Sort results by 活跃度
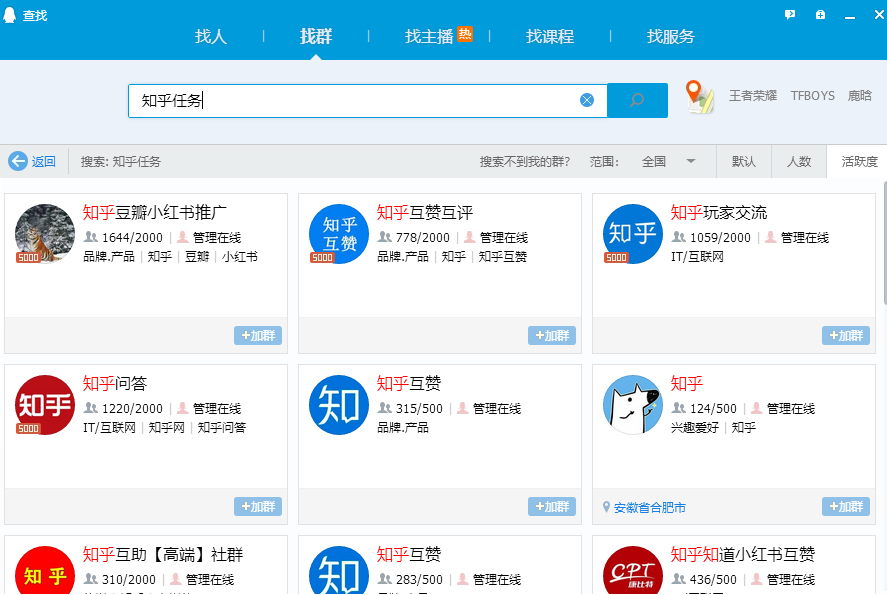This screenshot has width=887, height=595. tap(859, 161)
